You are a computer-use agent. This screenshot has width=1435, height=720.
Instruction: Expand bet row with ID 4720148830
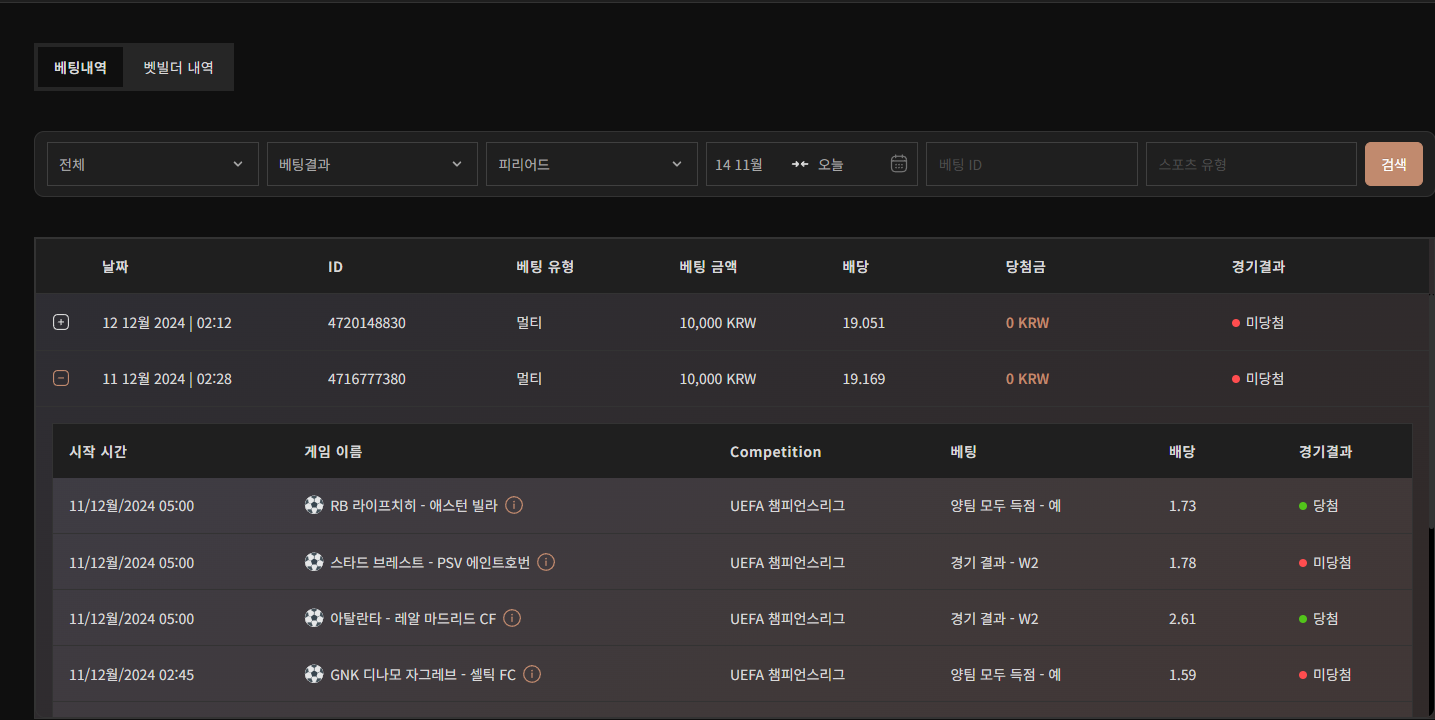pos(61,322)
